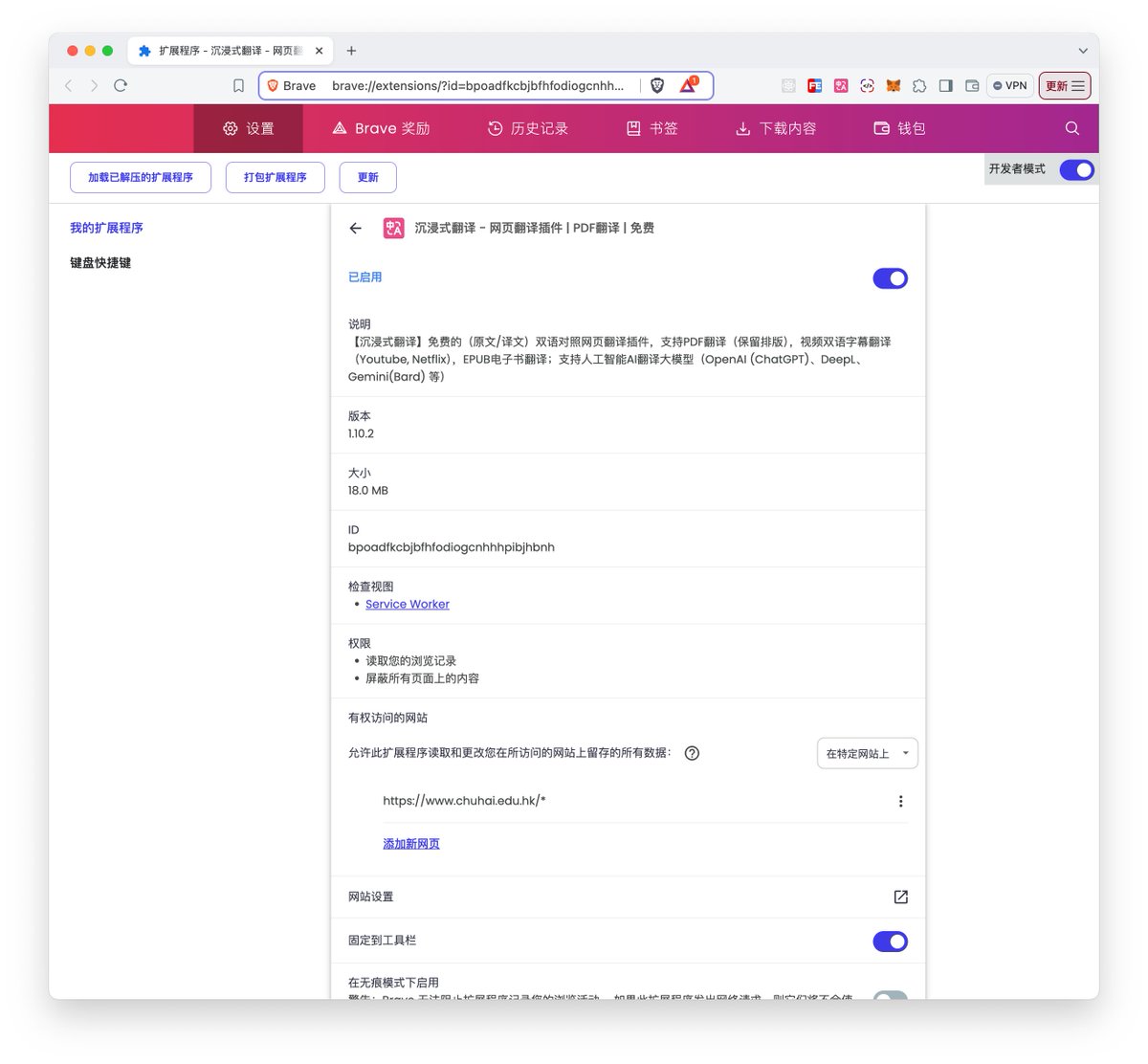The height and width of the screenshot is (1064, 1148).
Task: Toggle 开发者模式 switch
Action: [x=1076, y=170]
